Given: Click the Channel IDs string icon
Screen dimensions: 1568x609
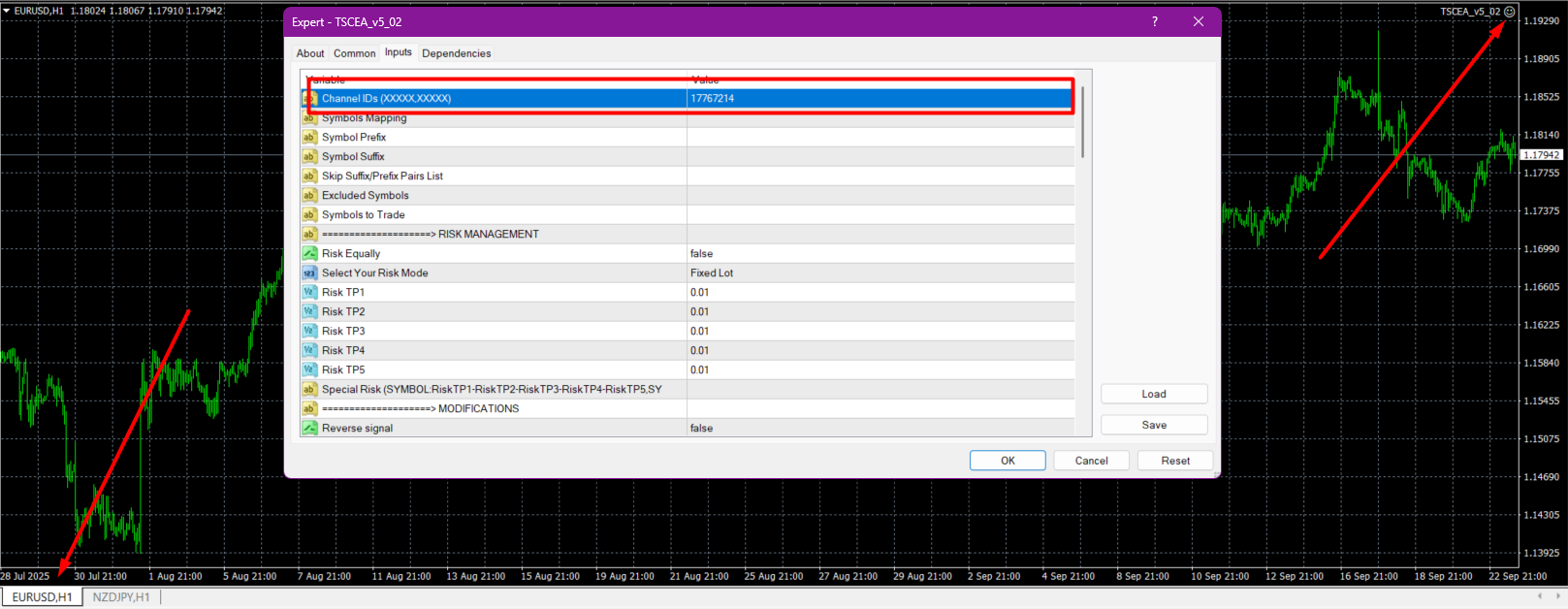Looking at the screenshot, I should click(x=310, y=99).
